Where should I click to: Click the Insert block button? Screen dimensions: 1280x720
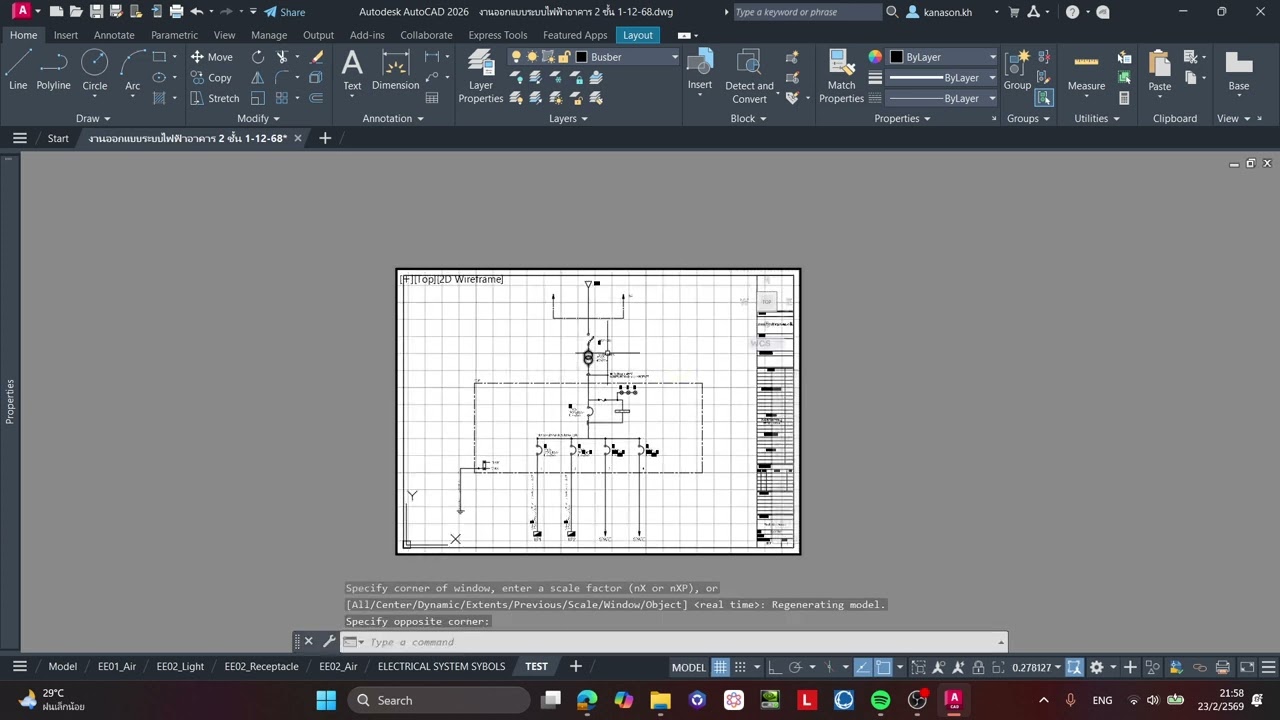tap(700, 70)
